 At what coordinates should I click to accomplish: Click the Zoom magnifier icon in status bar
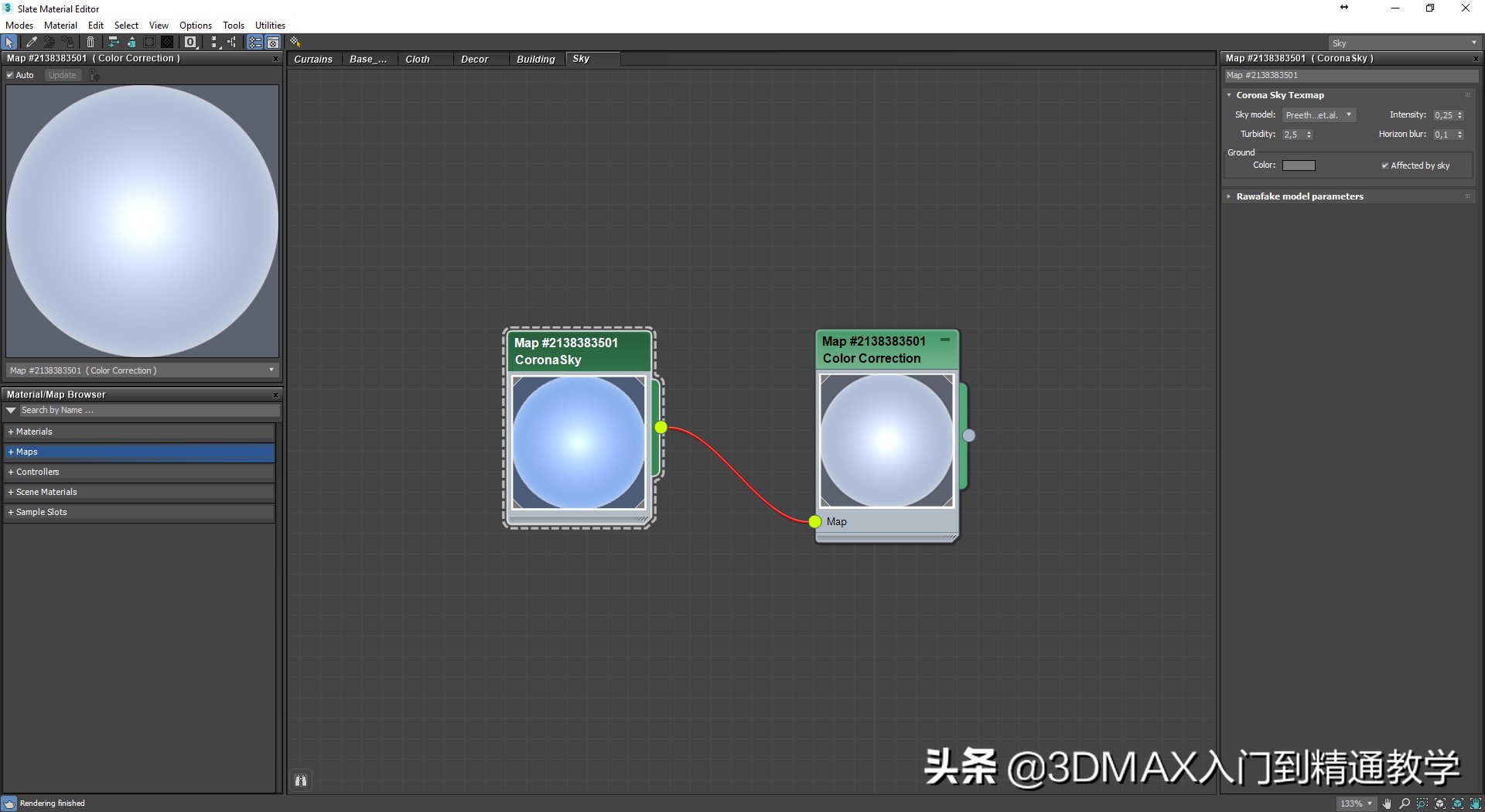tap(1404, 804)
